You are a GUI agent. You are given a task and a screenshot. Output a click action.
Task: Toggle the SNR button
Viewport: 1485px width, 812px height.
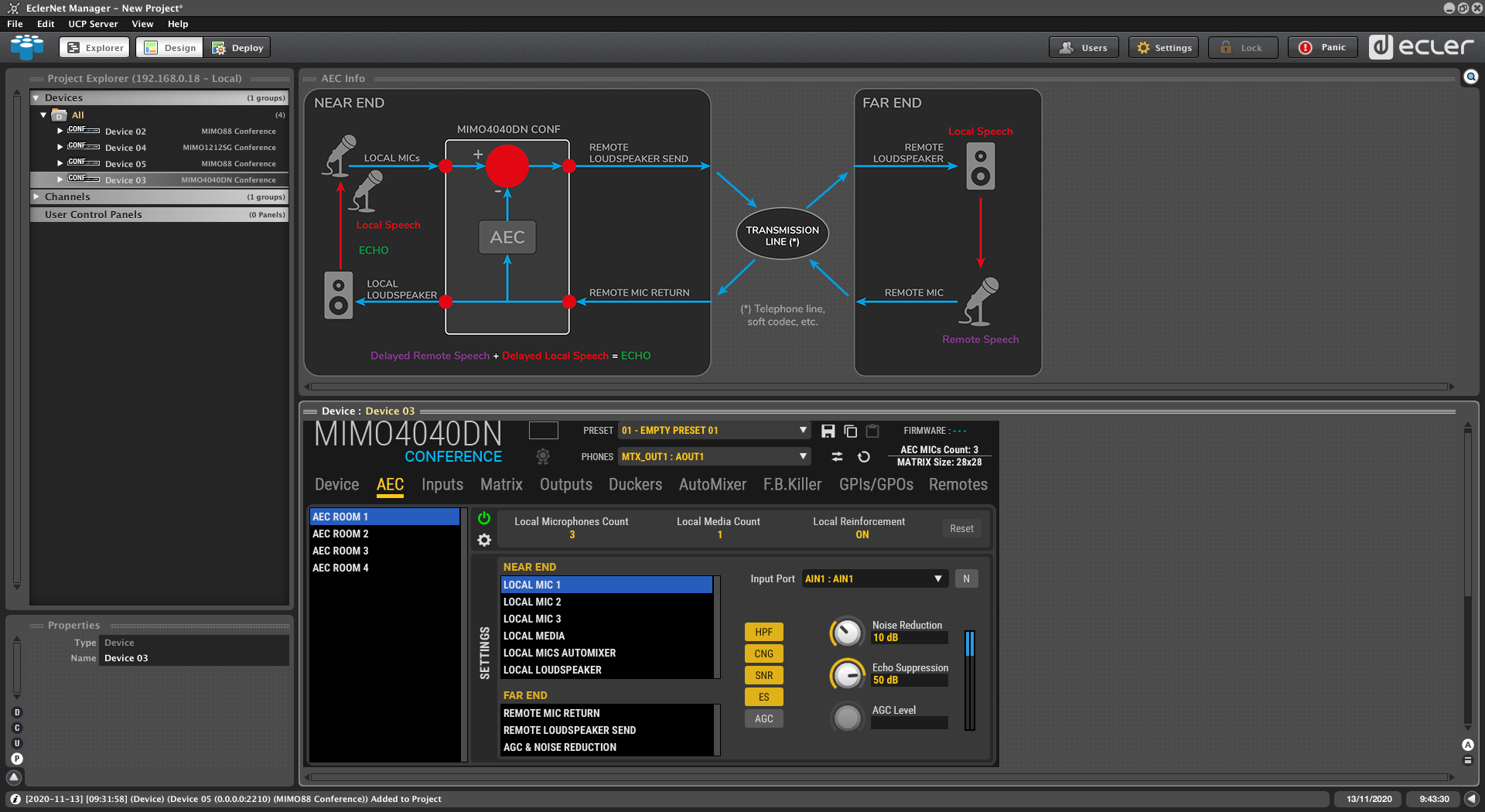coord(764,675)
